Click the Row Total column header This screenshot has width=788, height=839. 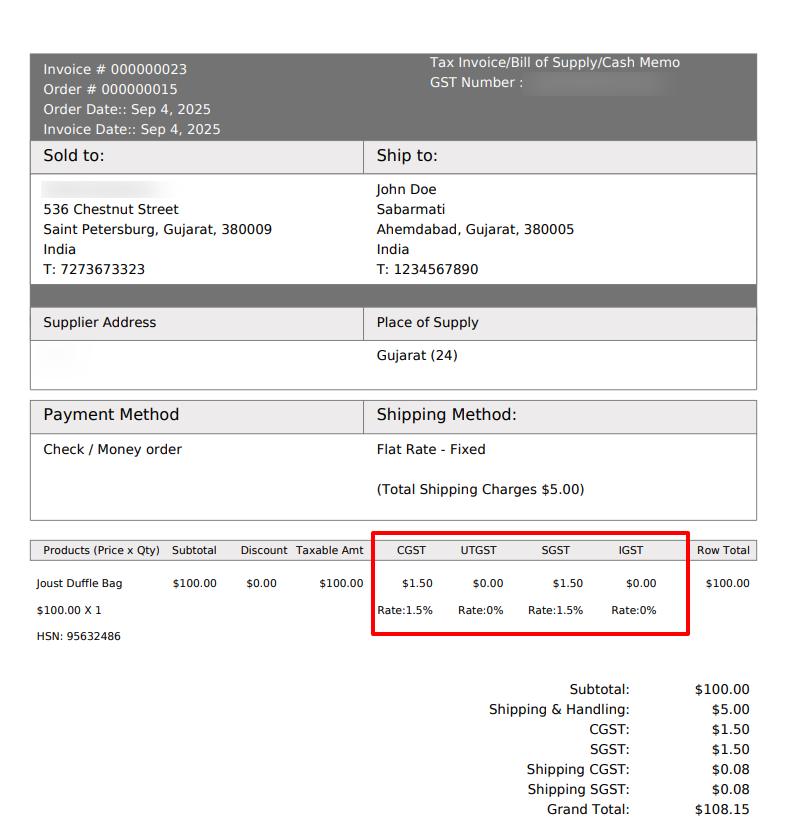[723, 551]
